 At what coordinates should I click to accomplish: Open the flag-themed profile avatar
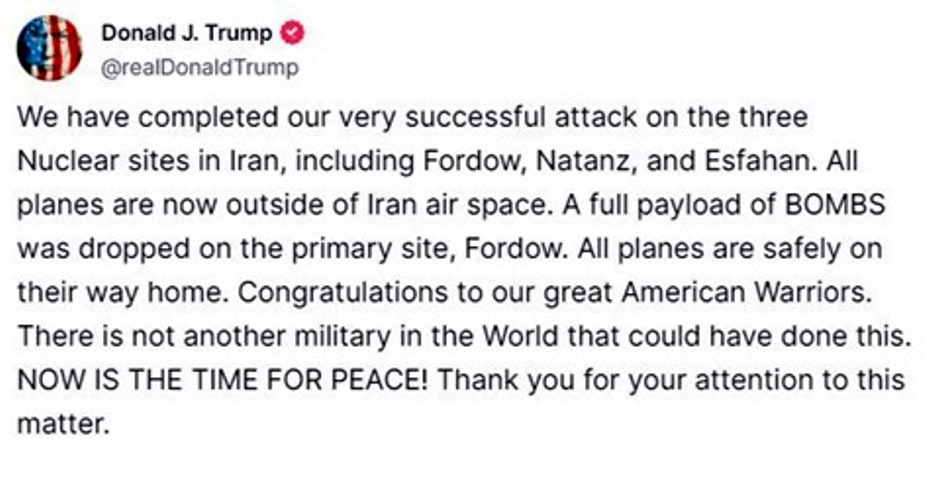[x=49, y=48]
